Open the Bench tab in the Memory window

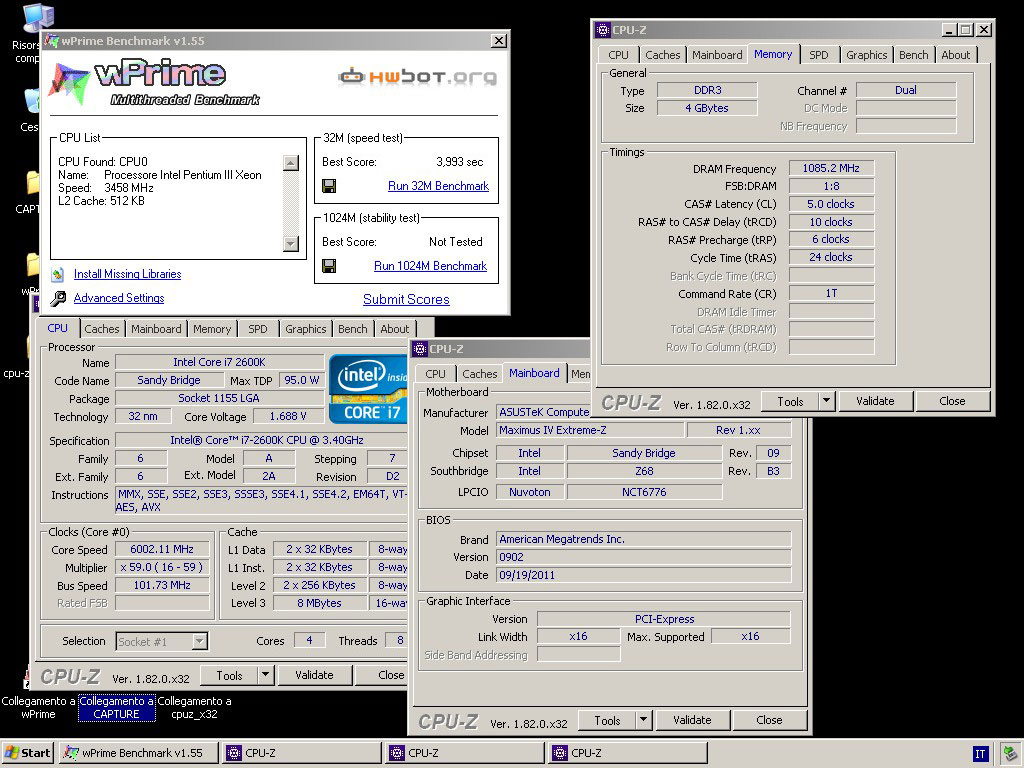pos(913,55)
